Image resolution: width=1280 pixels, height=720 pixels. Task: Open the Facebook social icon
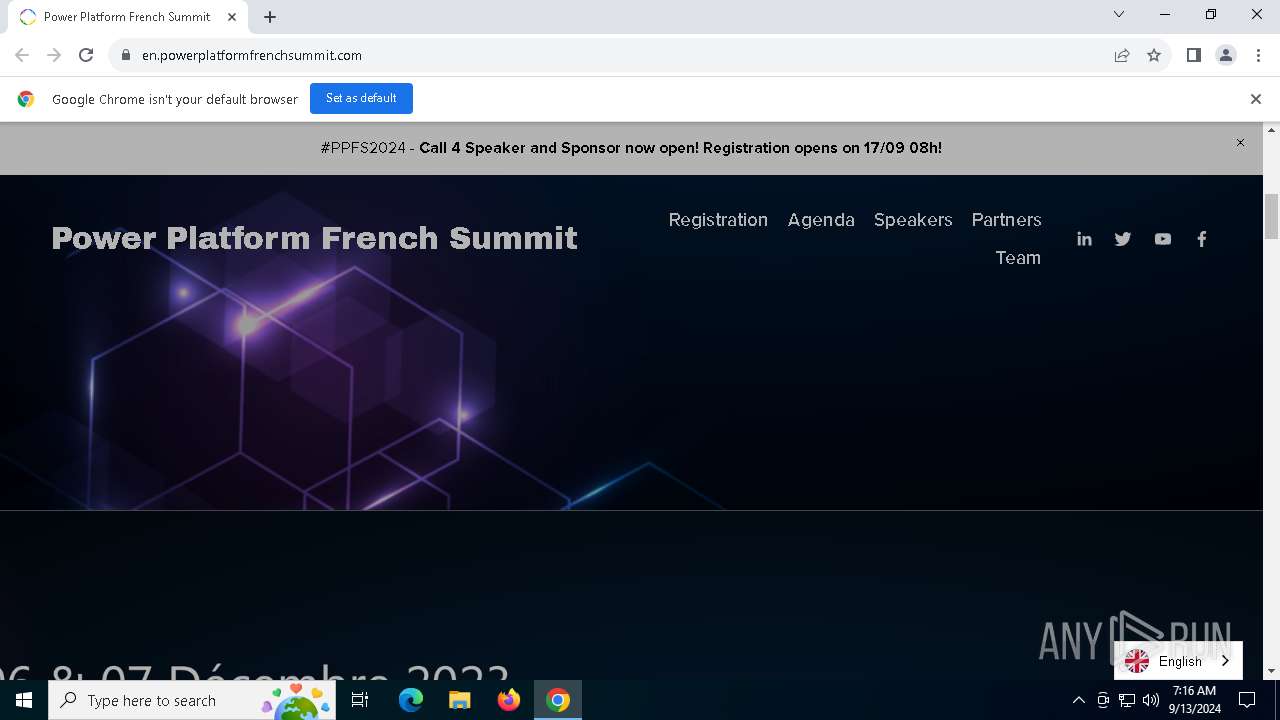tap(1201, 239)
